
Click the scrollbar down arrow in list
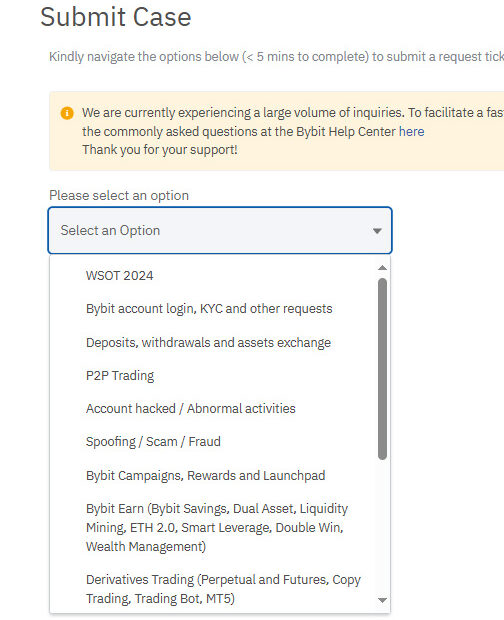pyautogui.click(x=382, y=600)
